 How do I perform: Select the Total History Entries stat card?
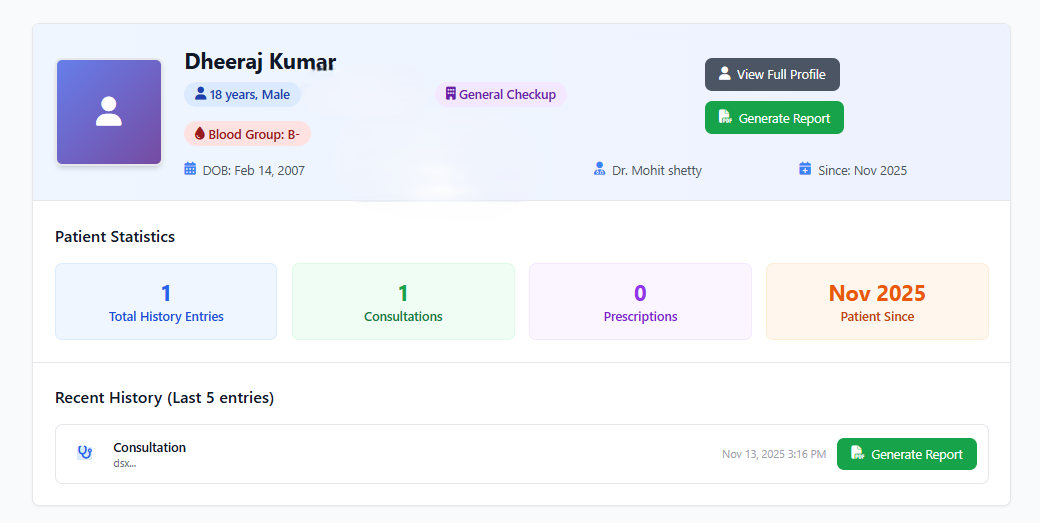point(166,302)
